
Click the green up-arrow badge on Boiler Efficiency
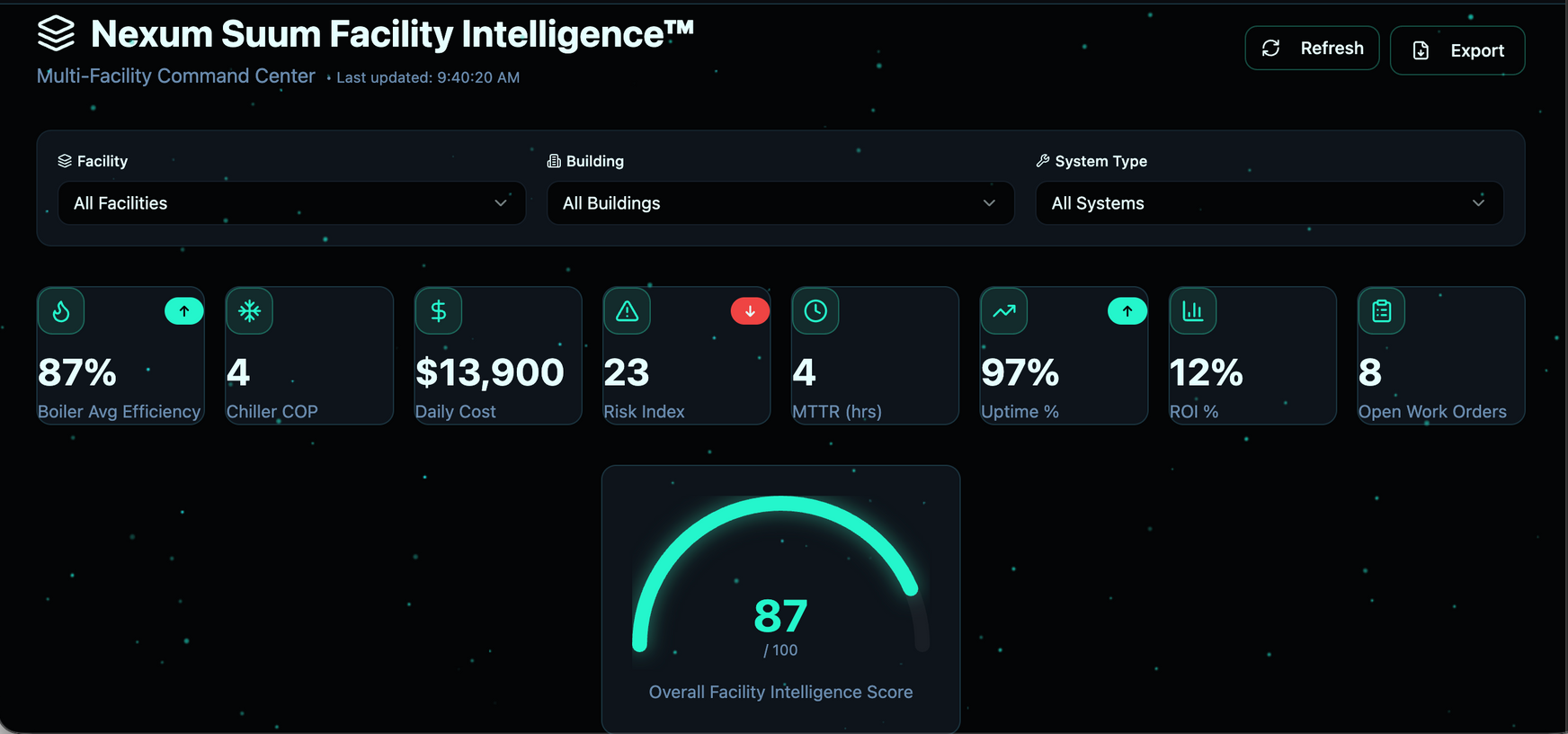[x=184, y=311]
